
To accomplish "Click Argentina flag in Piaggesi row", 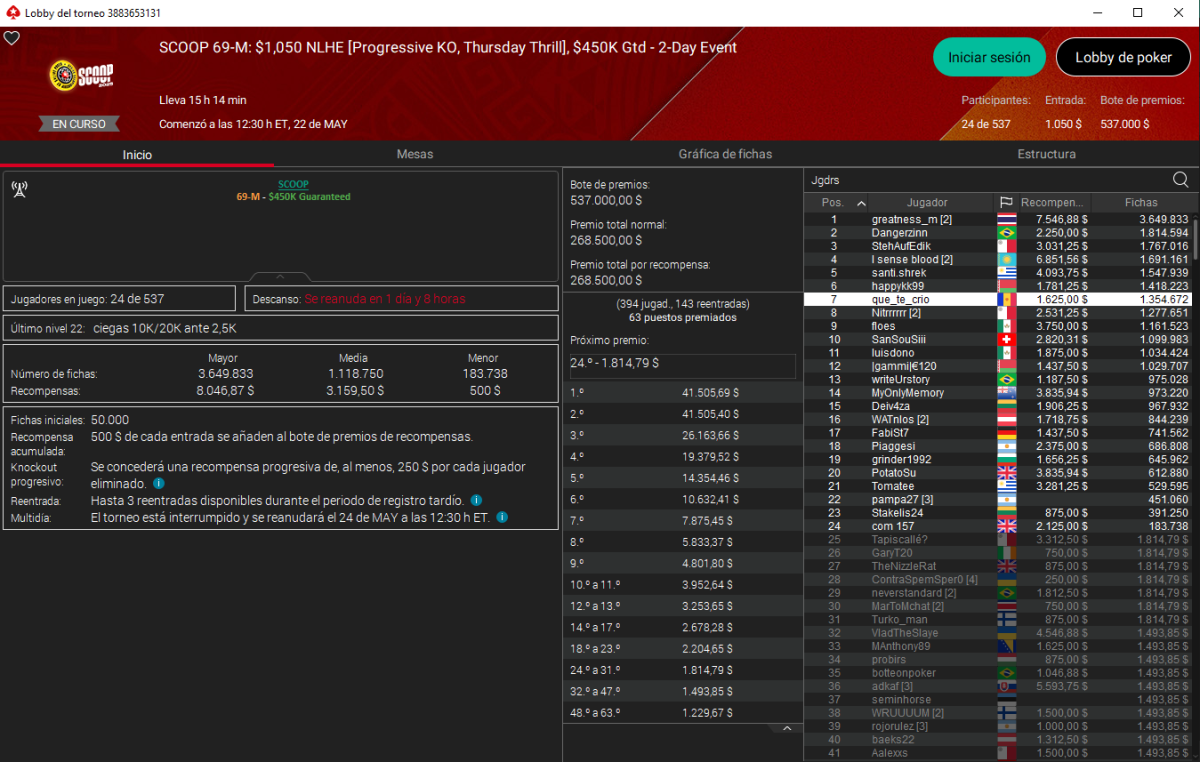I will 1007,446.
